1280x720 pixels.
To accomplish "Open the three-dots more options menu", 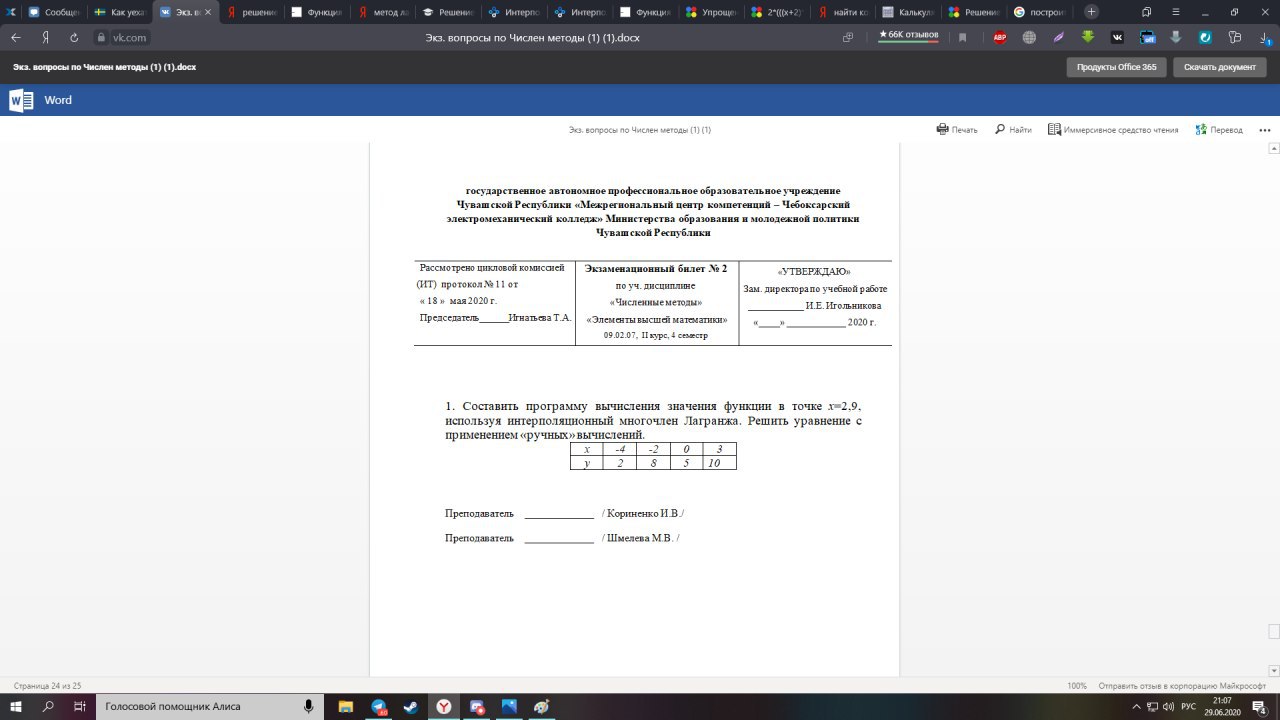I will (1265, 130).
